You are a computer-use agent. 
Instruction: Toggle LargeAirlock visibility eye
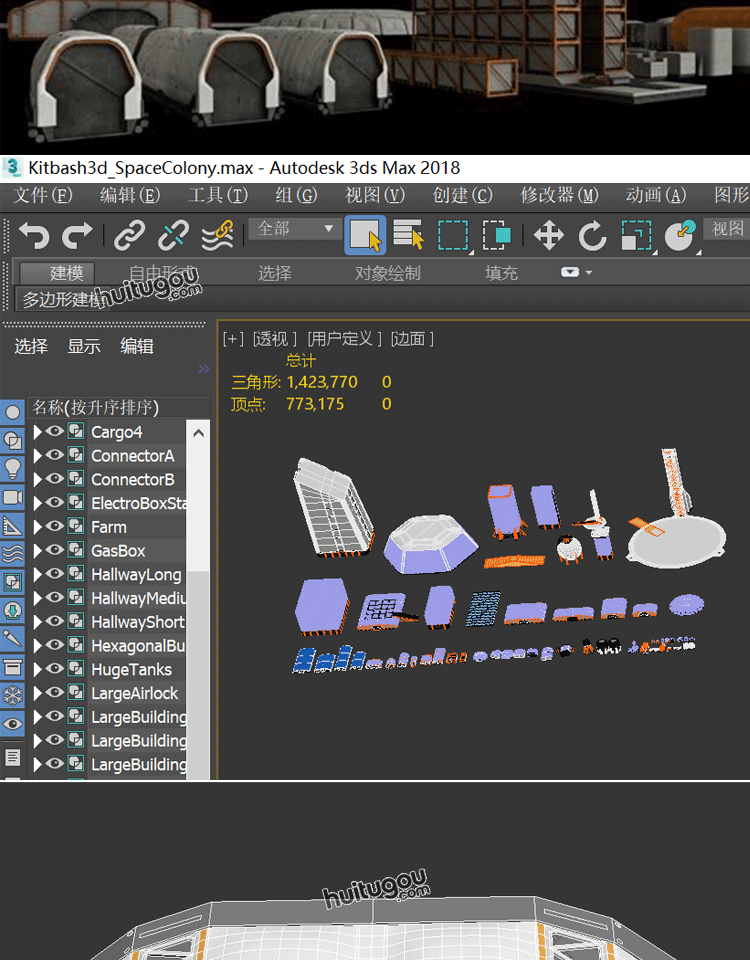point(55,692)
